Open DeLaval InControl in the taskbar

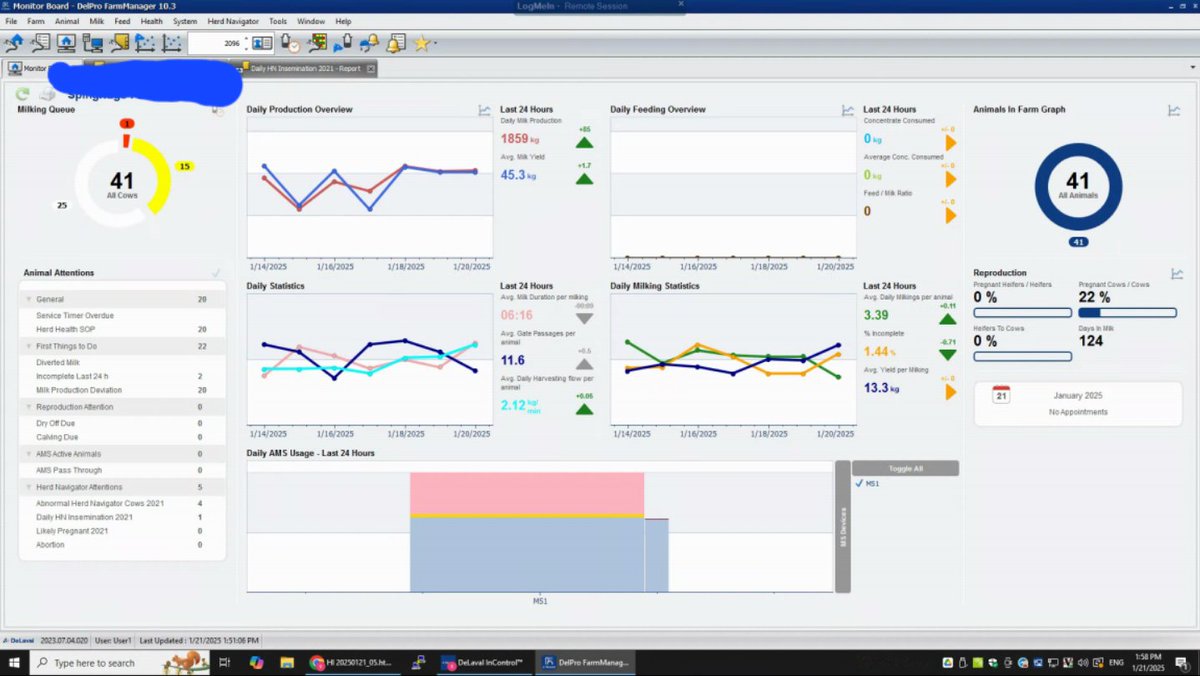click(x=486, y=663)
